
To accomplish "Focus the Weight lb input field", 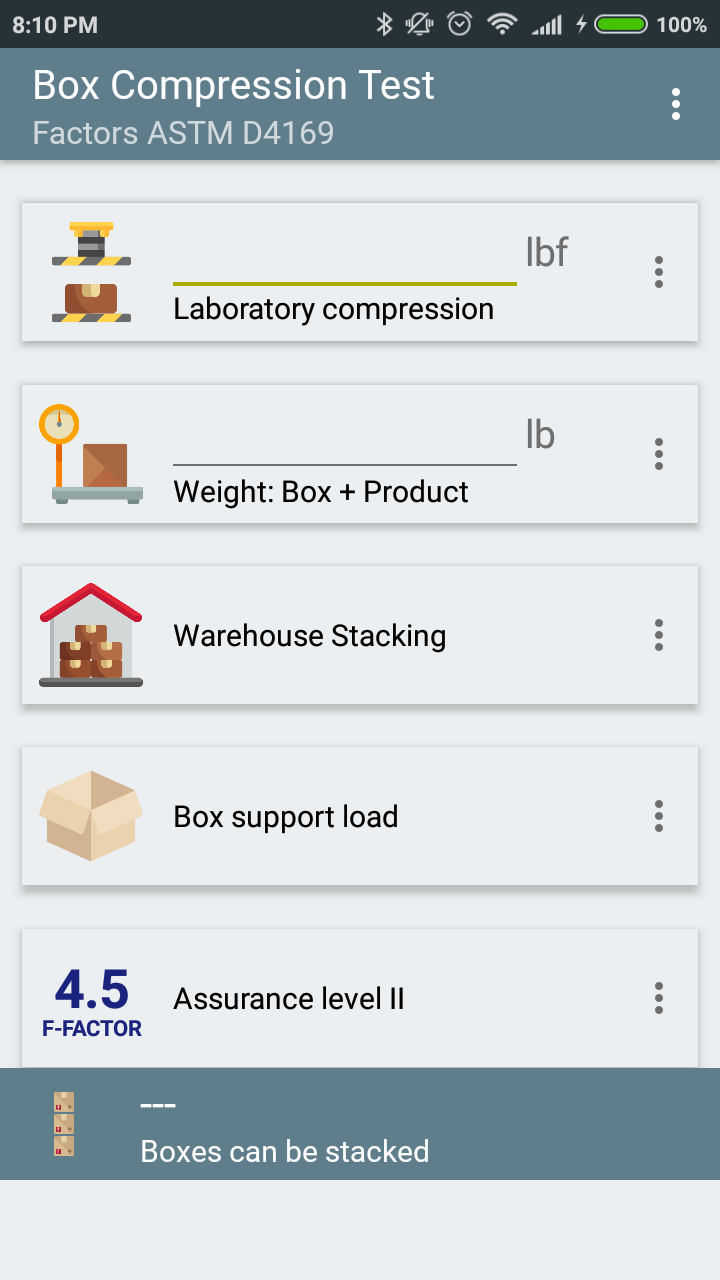I will (x=344, y=444).
